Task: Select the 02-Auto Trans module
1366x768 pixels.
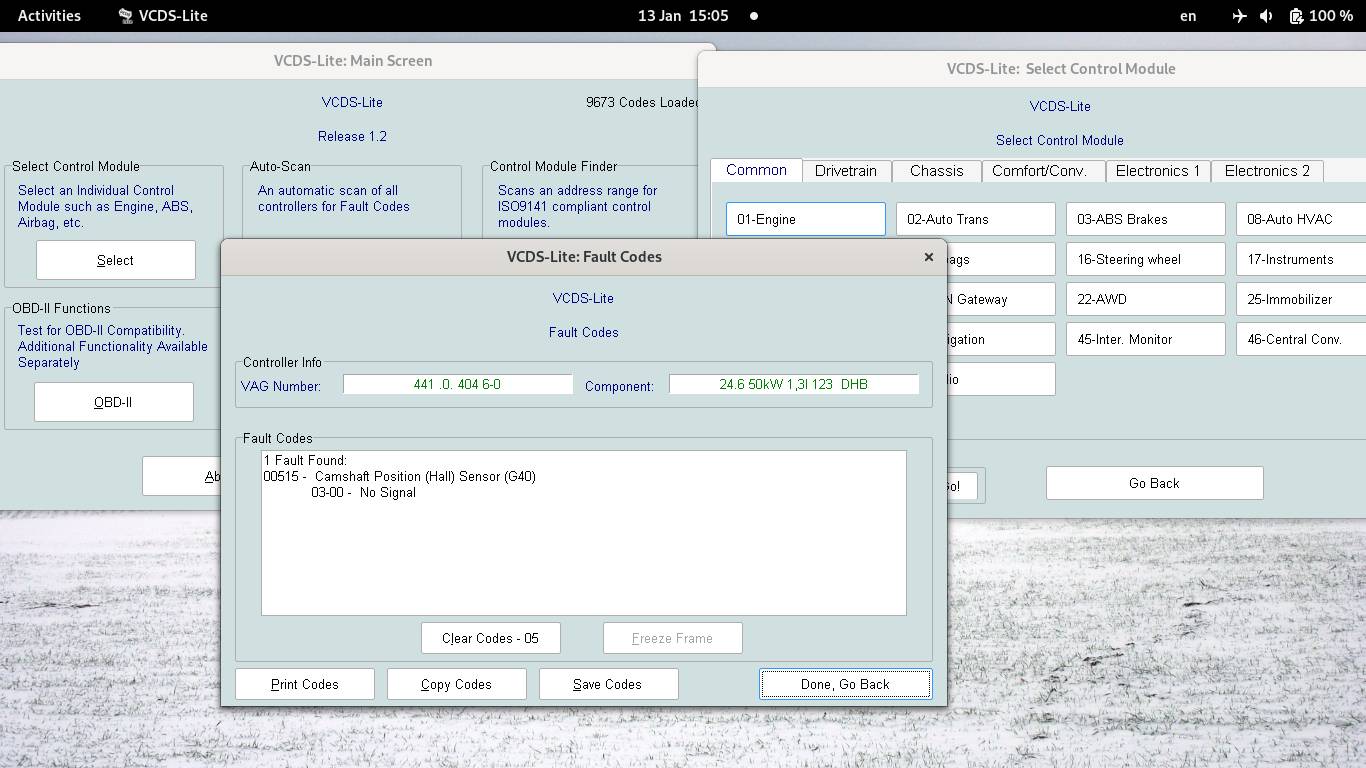Action: (975, 219)
